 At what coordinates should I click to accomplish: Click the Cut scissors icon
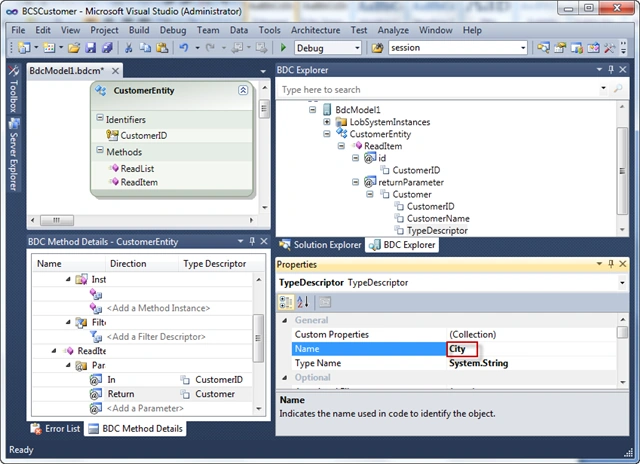coord(129,48)
